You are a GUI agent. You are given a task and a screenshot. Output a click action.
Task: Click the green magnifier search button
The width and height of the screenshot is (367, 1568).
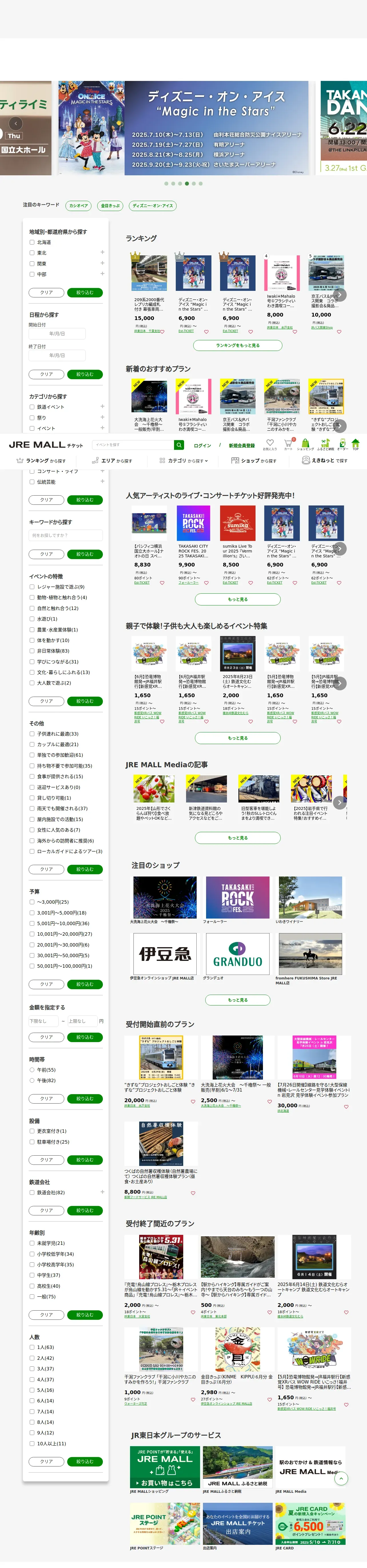pyautogui.click(x=179, y=444)
